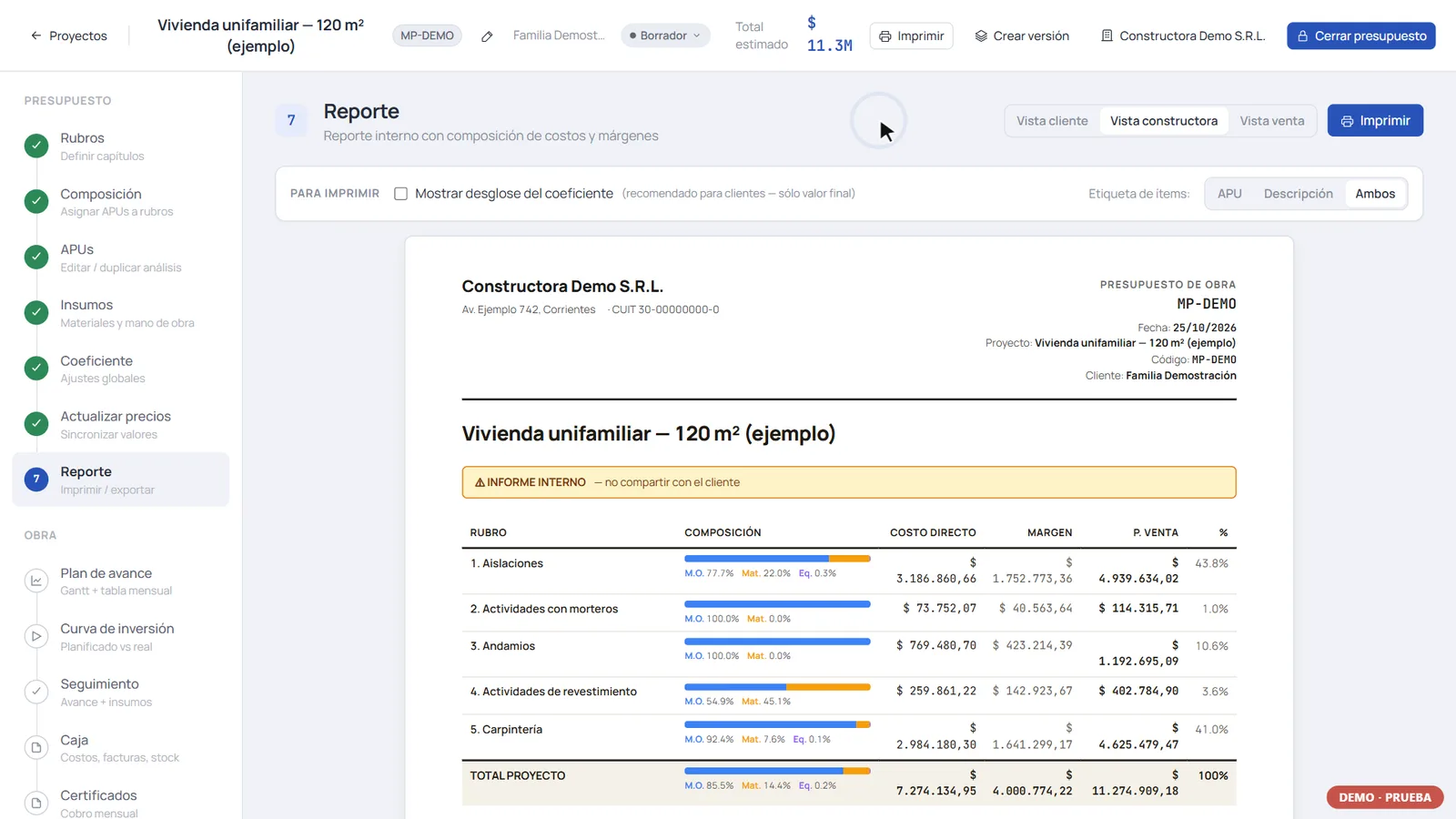1456x819 pixels.
Task: Open the Borrador status dropdown
Action: [x=665, y=35]
